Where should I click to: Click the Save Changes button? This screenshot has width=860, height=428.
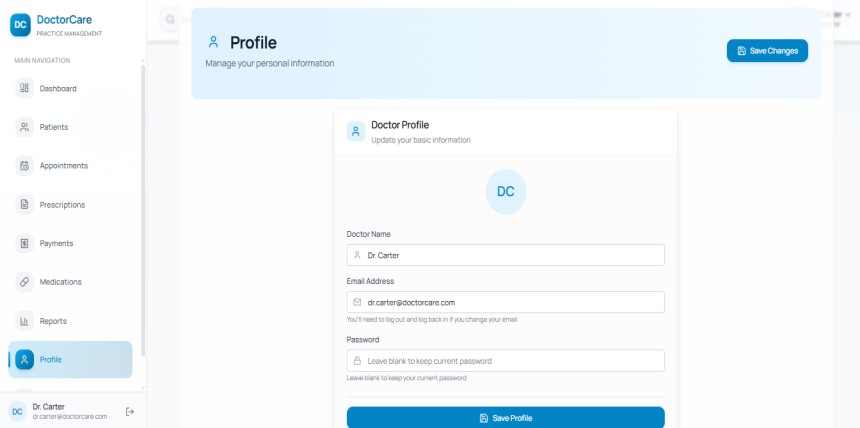tap(767, 51)
